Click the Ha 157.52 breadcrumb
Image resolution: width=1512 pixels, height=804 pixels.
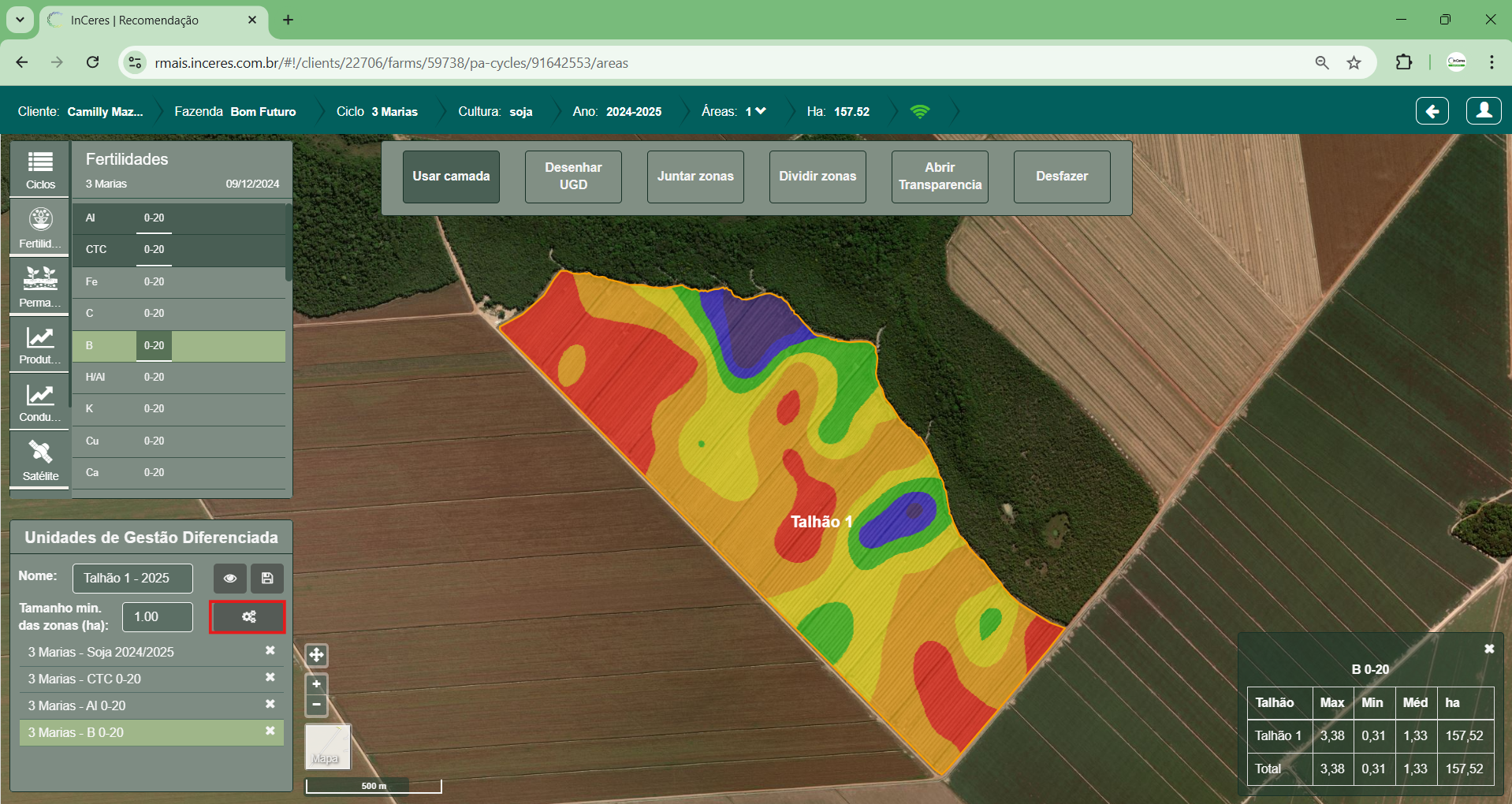pos(838,111)
